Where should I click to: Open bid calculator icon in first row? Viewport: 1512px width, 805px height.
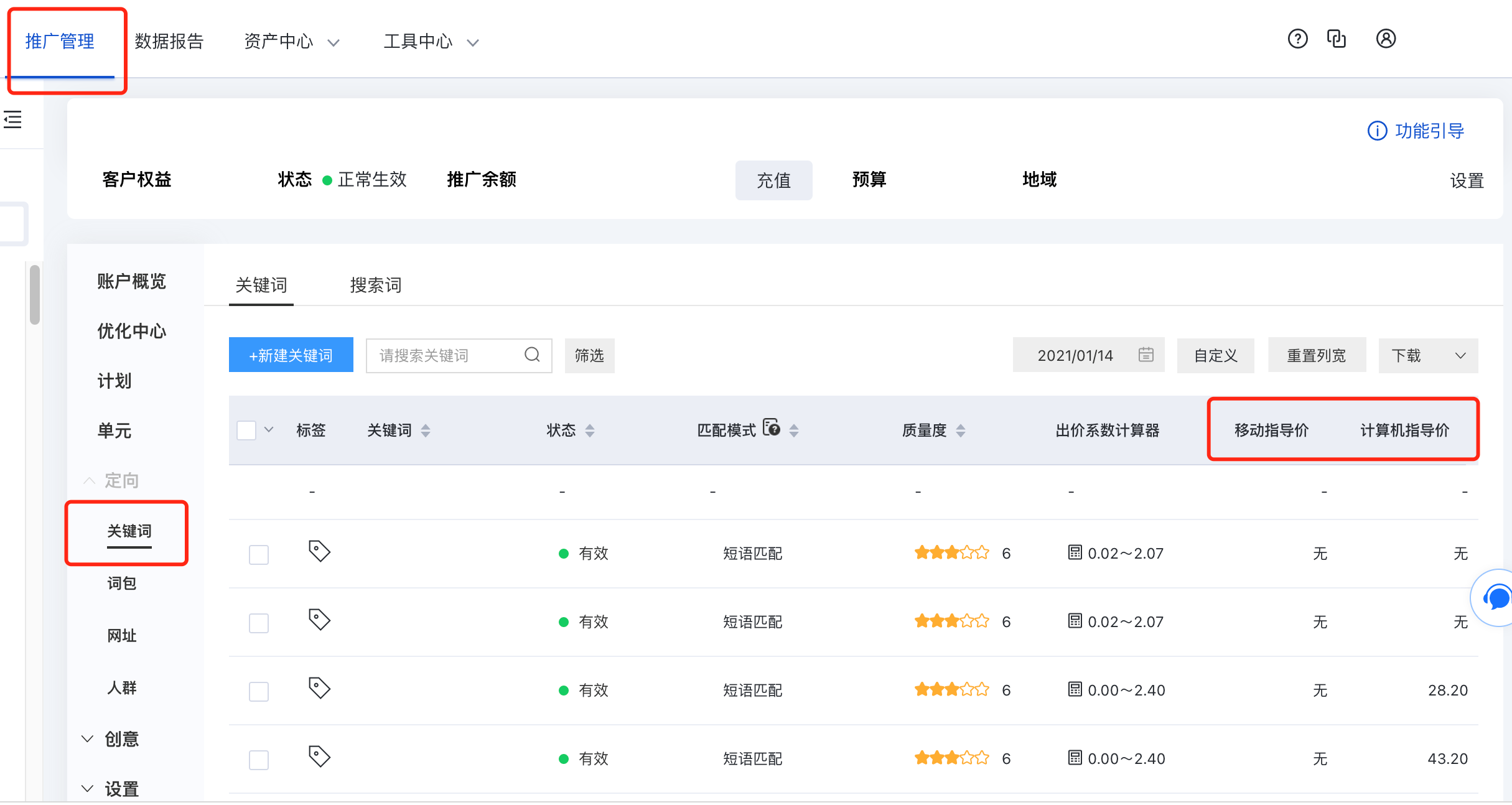[1075, 552]
